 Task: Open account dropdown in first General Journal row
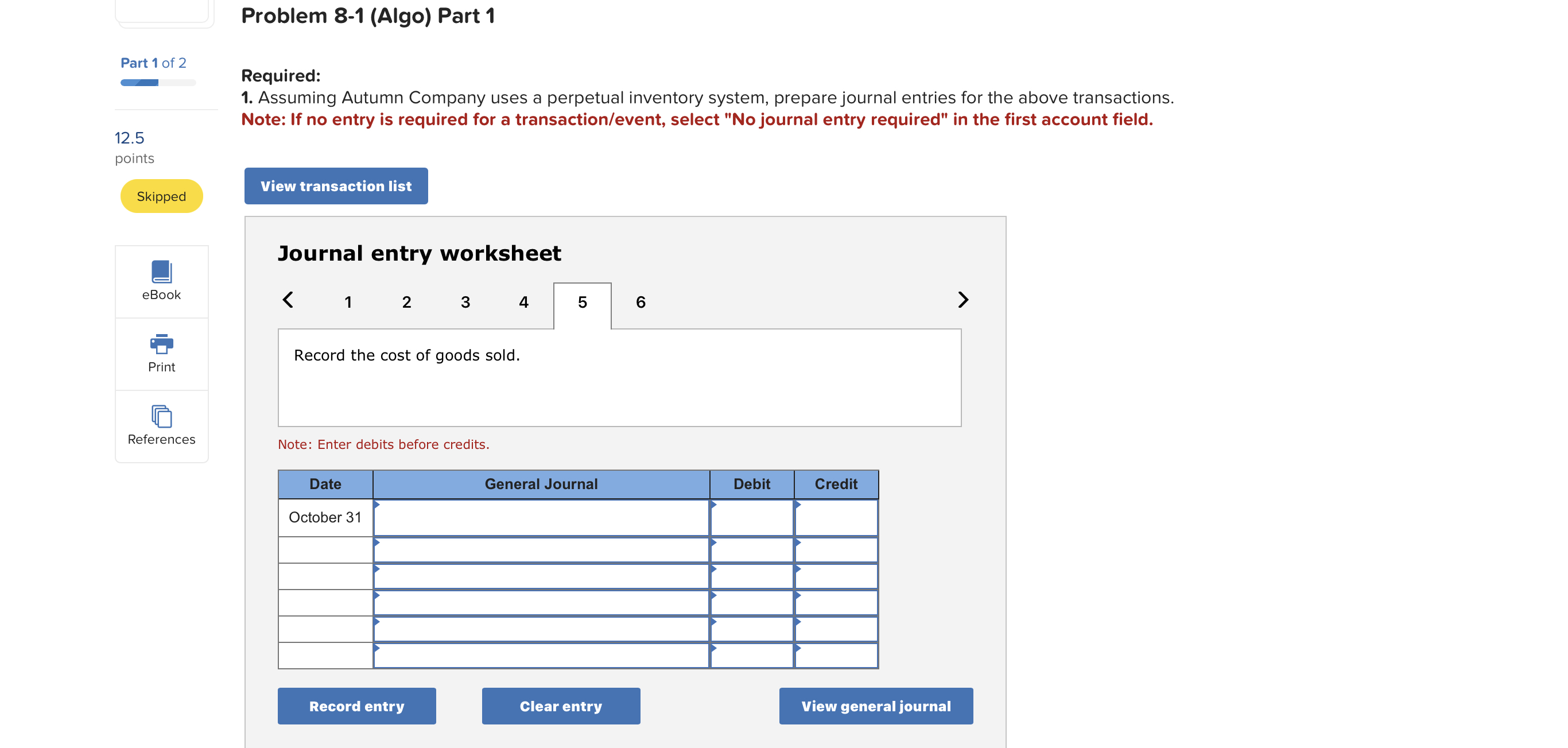click(x=541, y=518)
